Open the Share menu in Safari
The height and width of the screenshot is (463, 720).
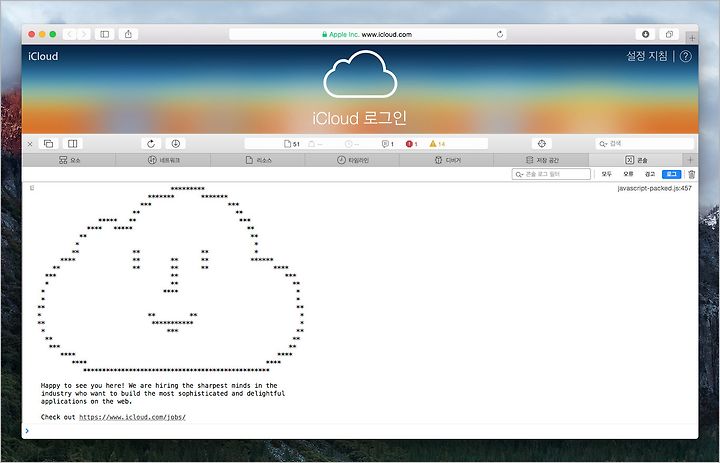click(x=128, y=34)
